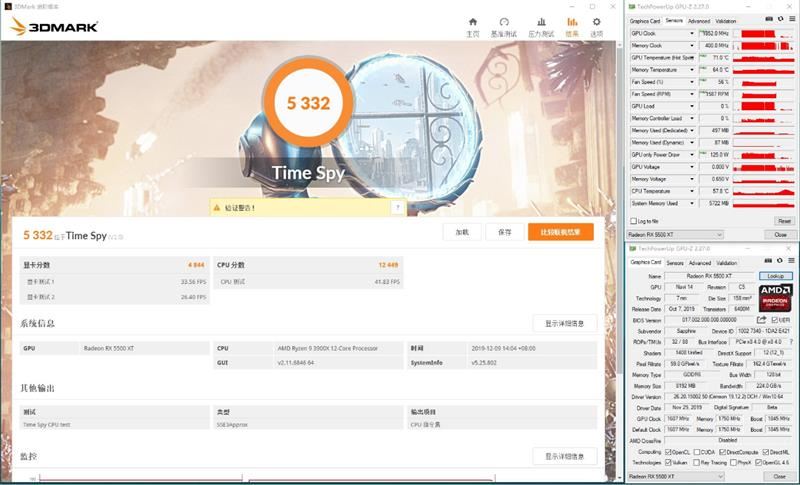
Task: Click the GPU-Z Sensors window title icon
Action: (x=632, y=7)
